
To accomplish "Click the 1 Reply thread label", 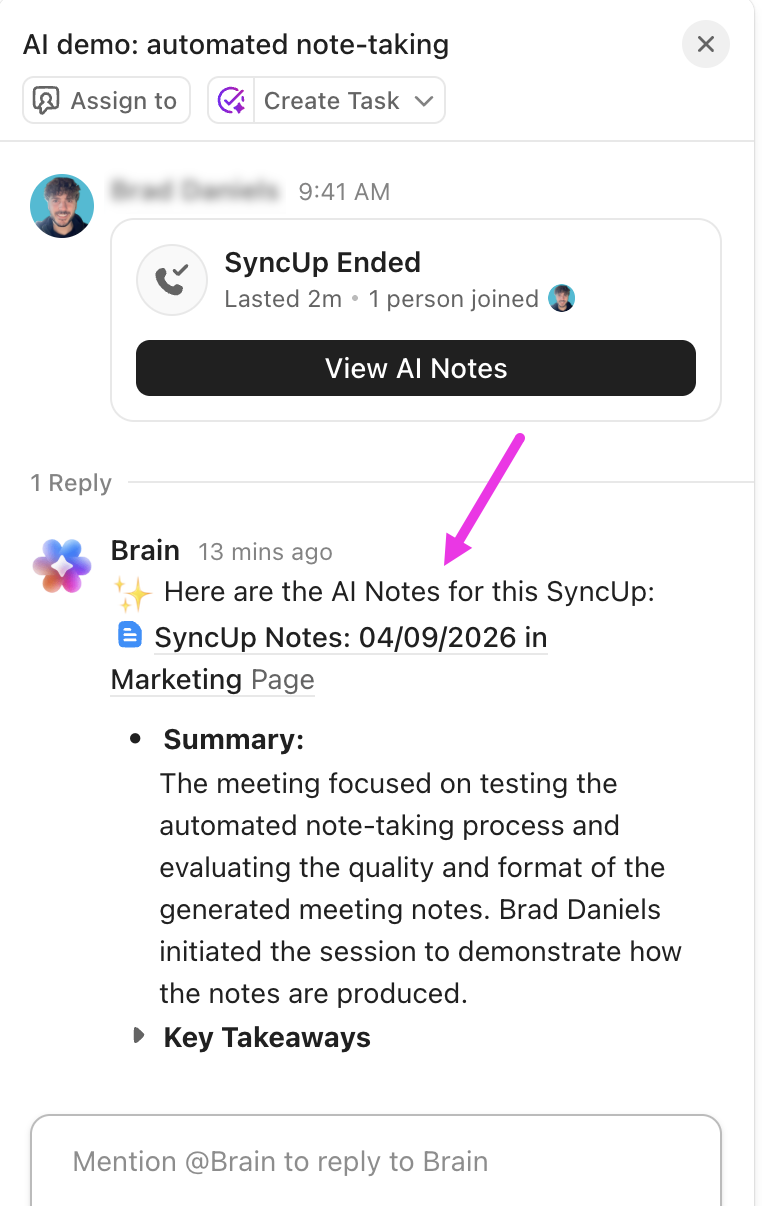I will (x=70, y=482).
